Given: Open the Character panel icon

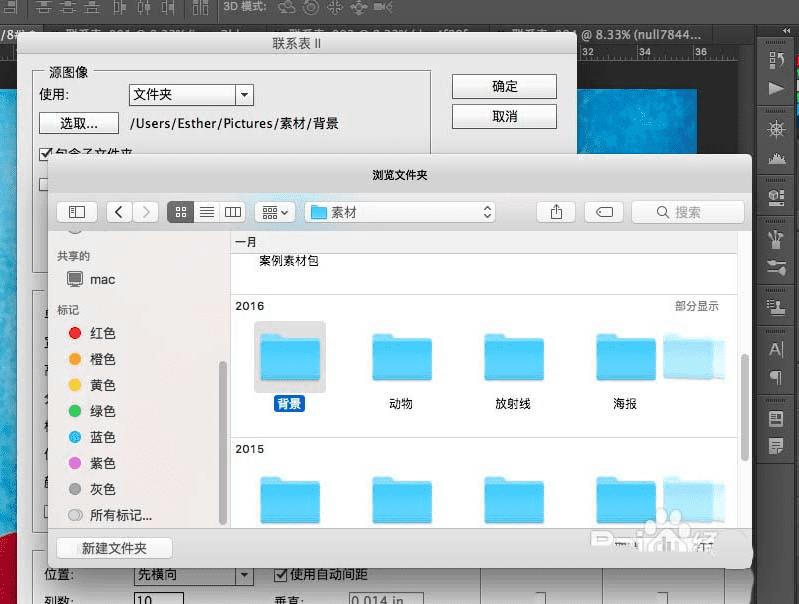Looking at the screenshot, I should [776, 350].
